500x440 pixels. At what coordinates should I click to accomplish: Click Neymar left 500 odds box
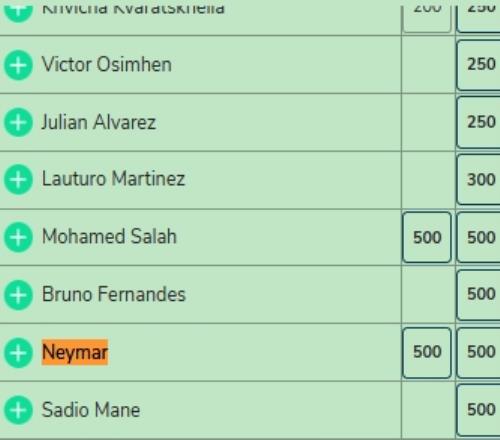point(427,353)
